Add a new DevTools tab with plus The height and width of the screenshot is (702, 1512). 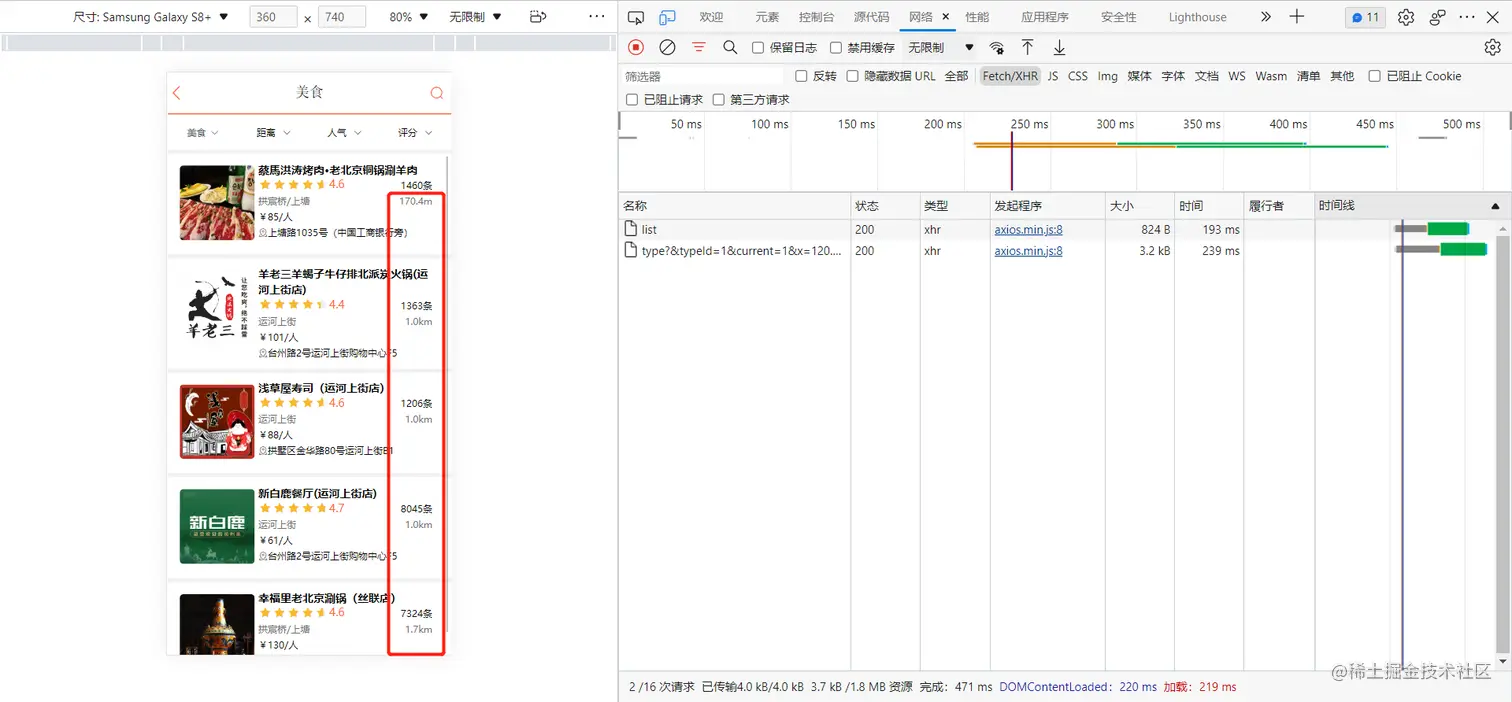pos(1297,17)
